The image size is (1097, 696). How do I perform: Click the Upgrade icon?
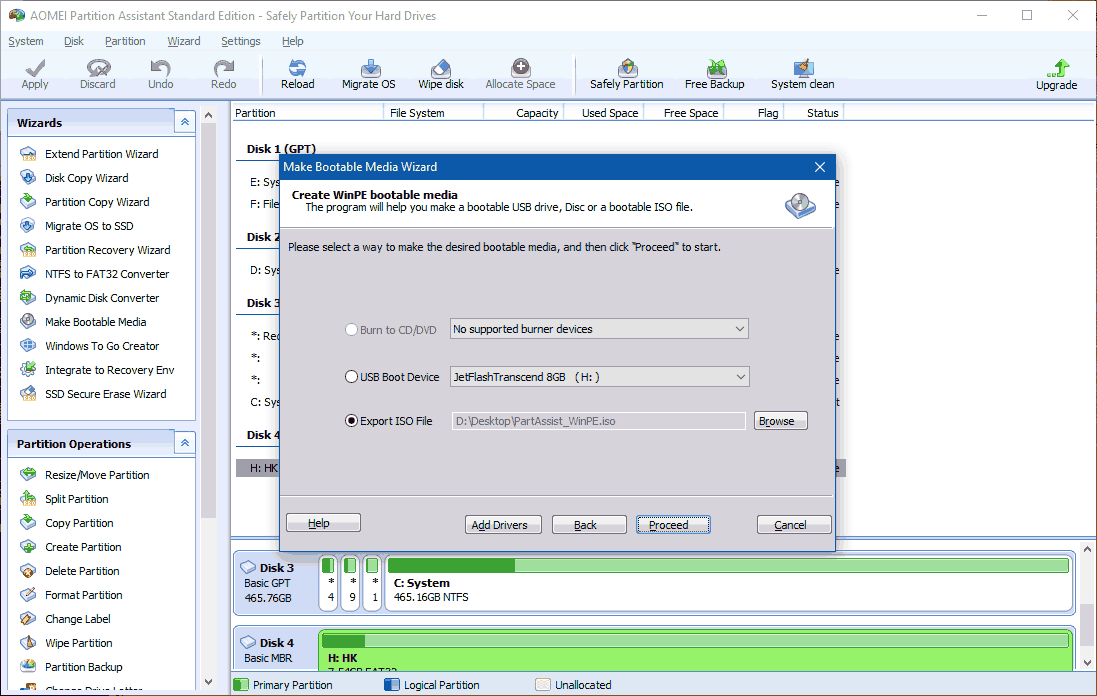pos(1056,71)
